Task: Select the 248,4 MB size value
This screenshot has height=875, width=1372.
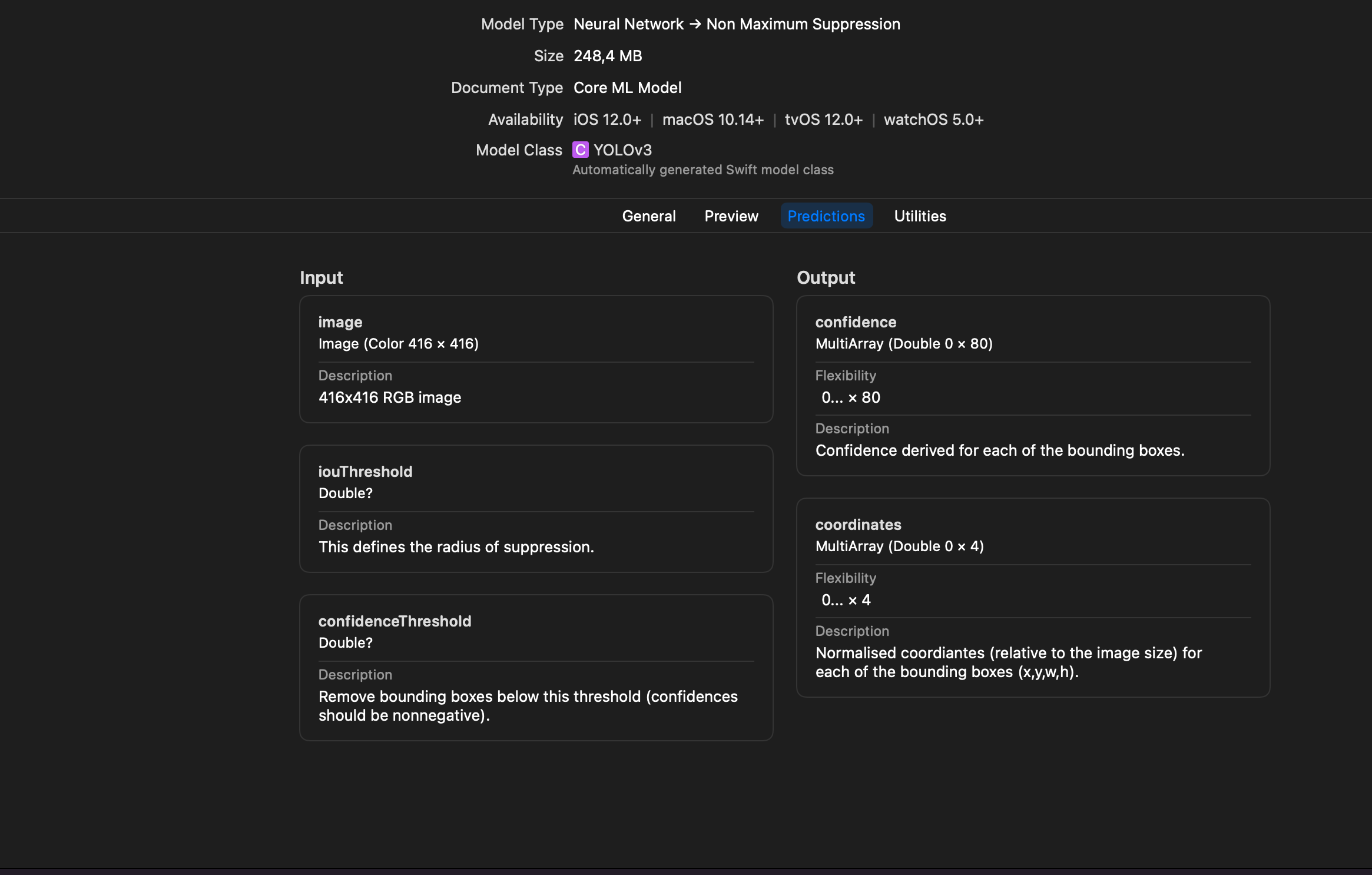Action: 607,55
